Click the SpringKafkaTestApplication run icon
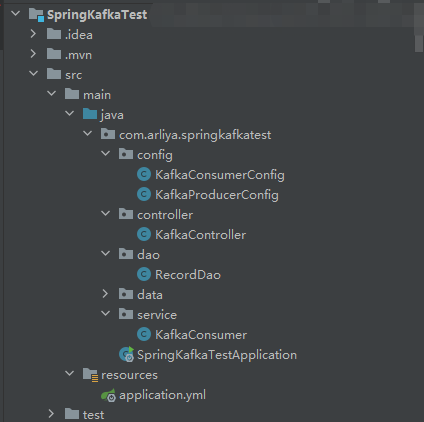Image resolution: width=424 pixels, height=422 pixels. pos(127,354)
